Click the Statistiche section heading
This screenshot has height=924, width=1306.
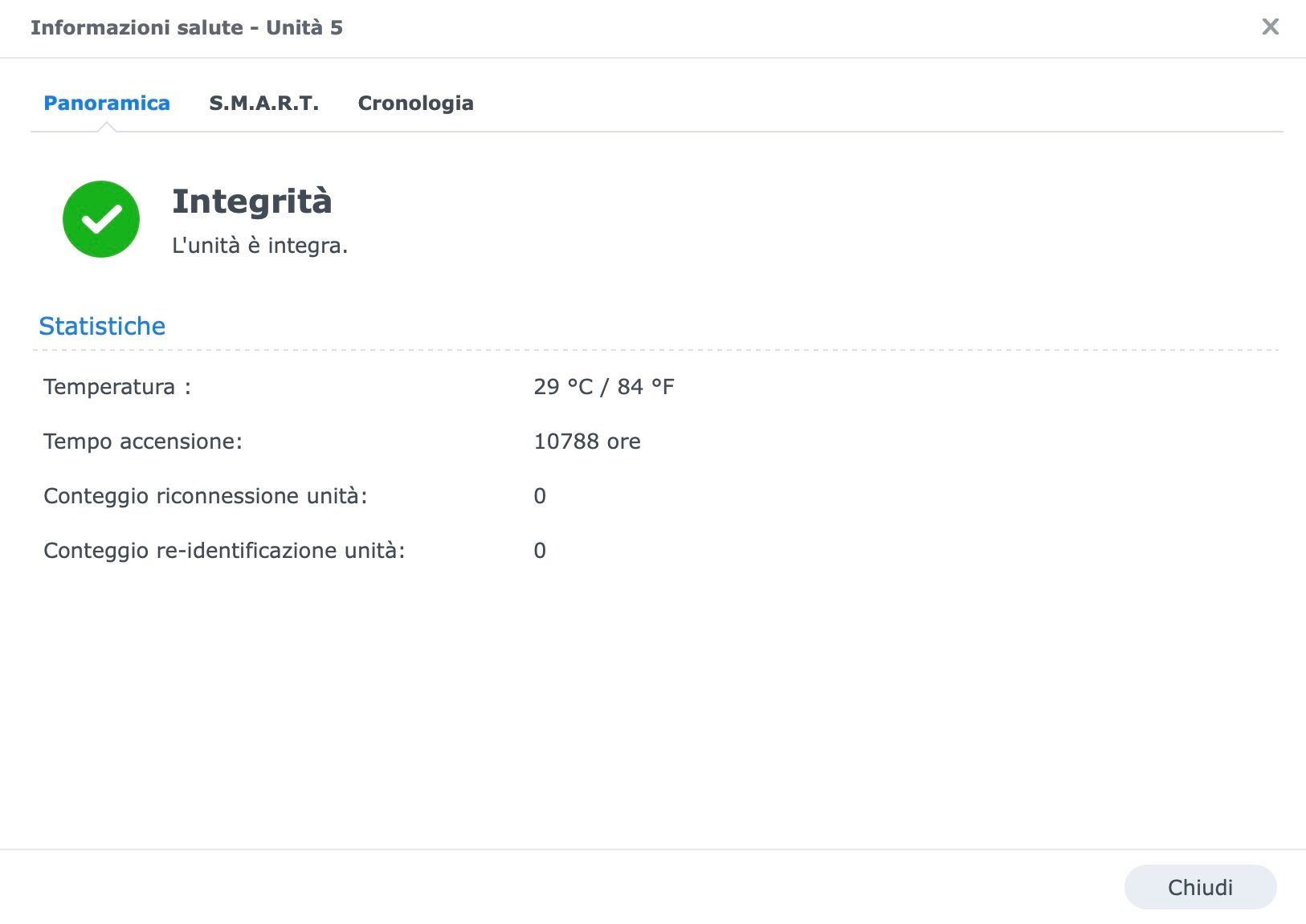102,326
